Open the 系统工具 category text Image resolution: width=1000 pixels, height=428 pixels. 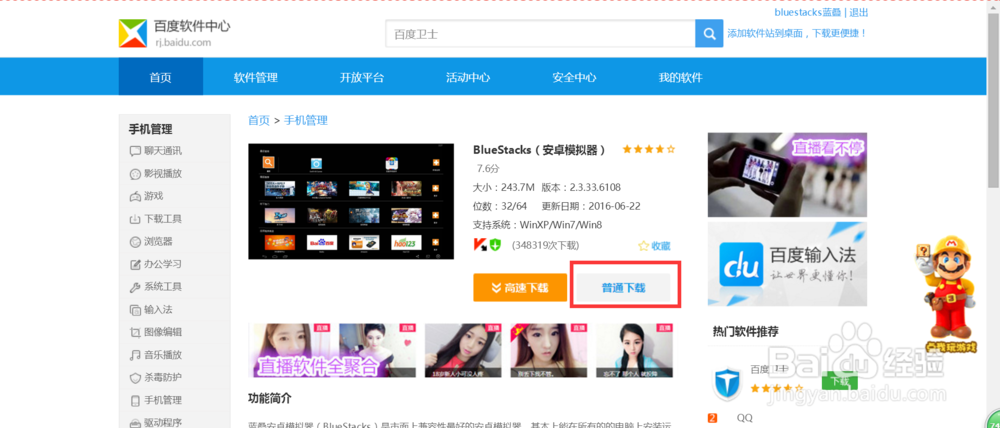(x=163, y=286)
